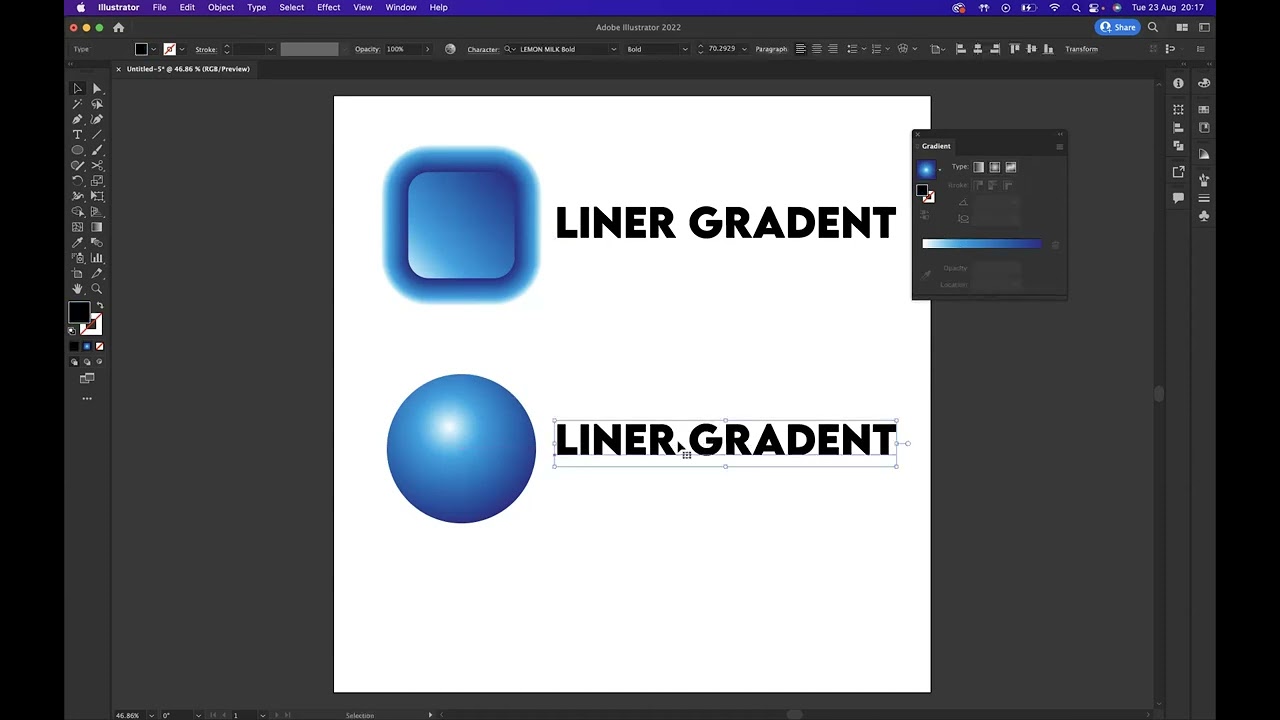
Task: Click the Transform link in control bar
Action: point(1081,49)
